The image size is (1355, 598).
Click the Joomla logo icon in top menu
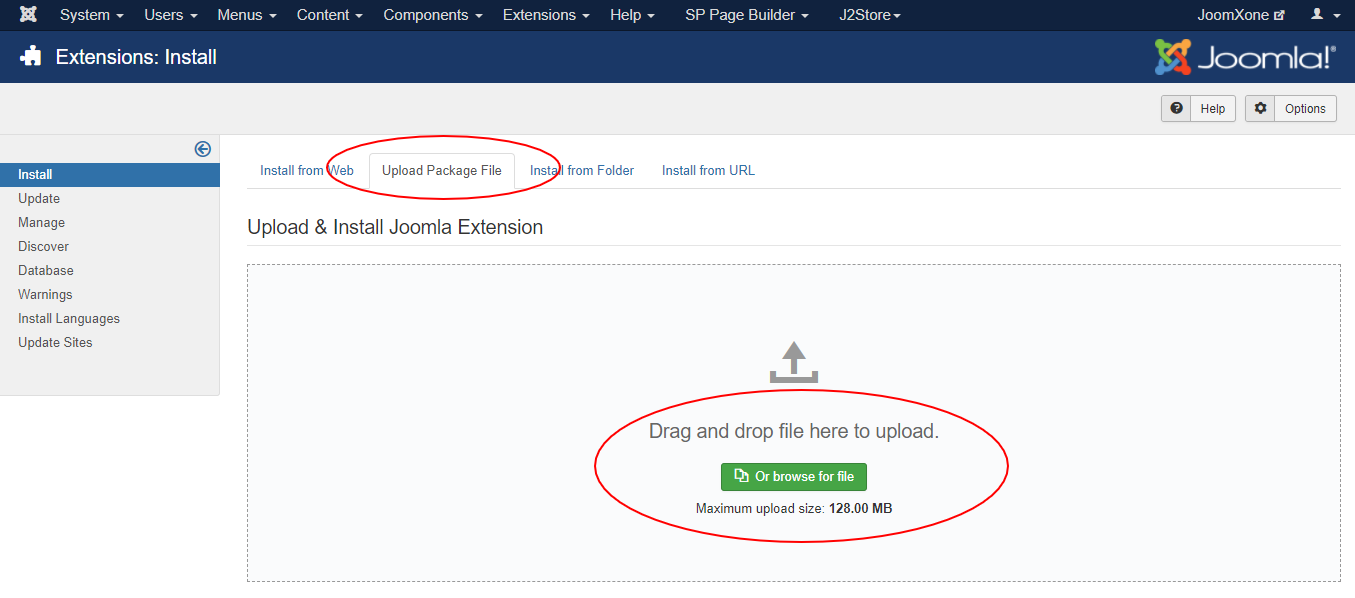pos(29,15)
